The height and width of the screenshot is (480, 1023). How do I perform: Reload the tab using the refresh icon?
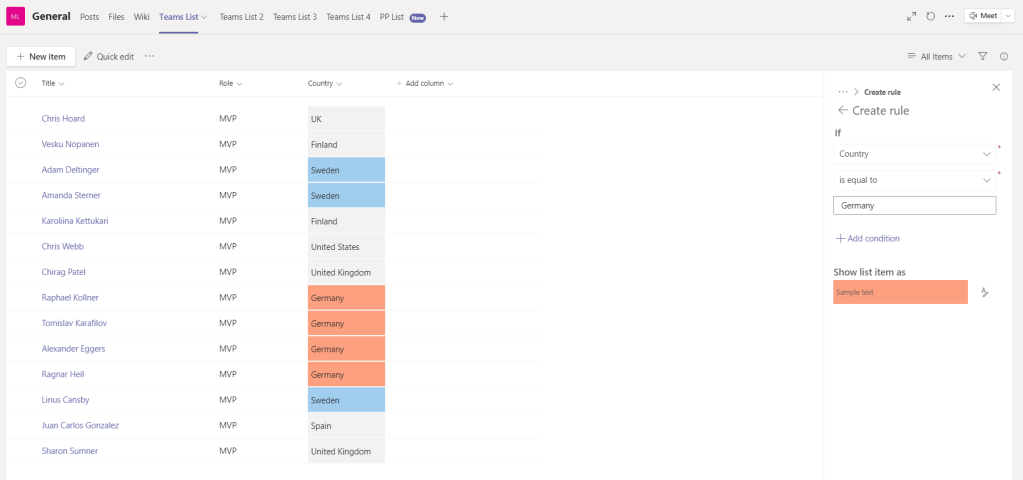coord(930,16)
